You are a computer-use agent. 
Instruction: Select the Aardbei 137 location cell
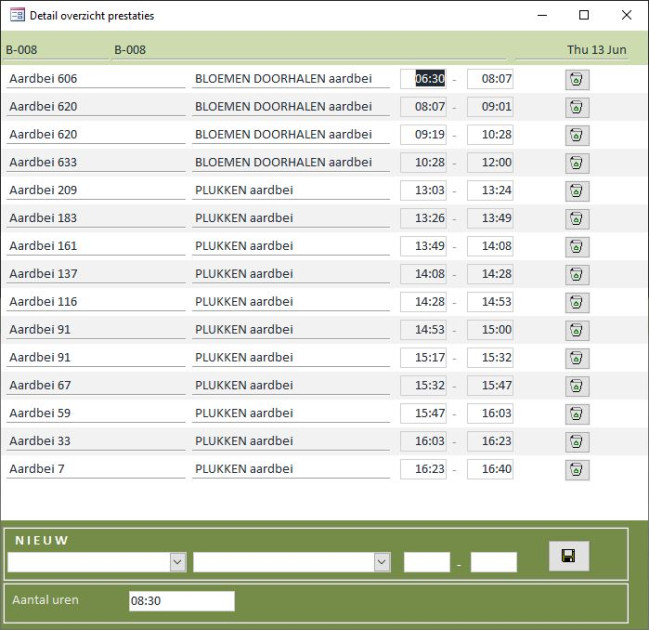96,274
